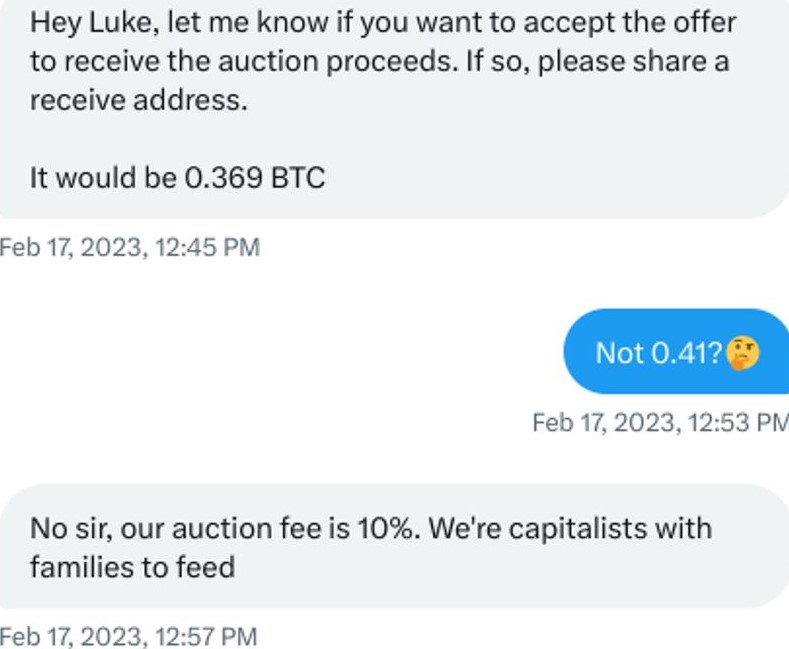
Task: Click the Feb 17, 2023, 12:57 PM timestamp
Action: [x=129, y=636]
